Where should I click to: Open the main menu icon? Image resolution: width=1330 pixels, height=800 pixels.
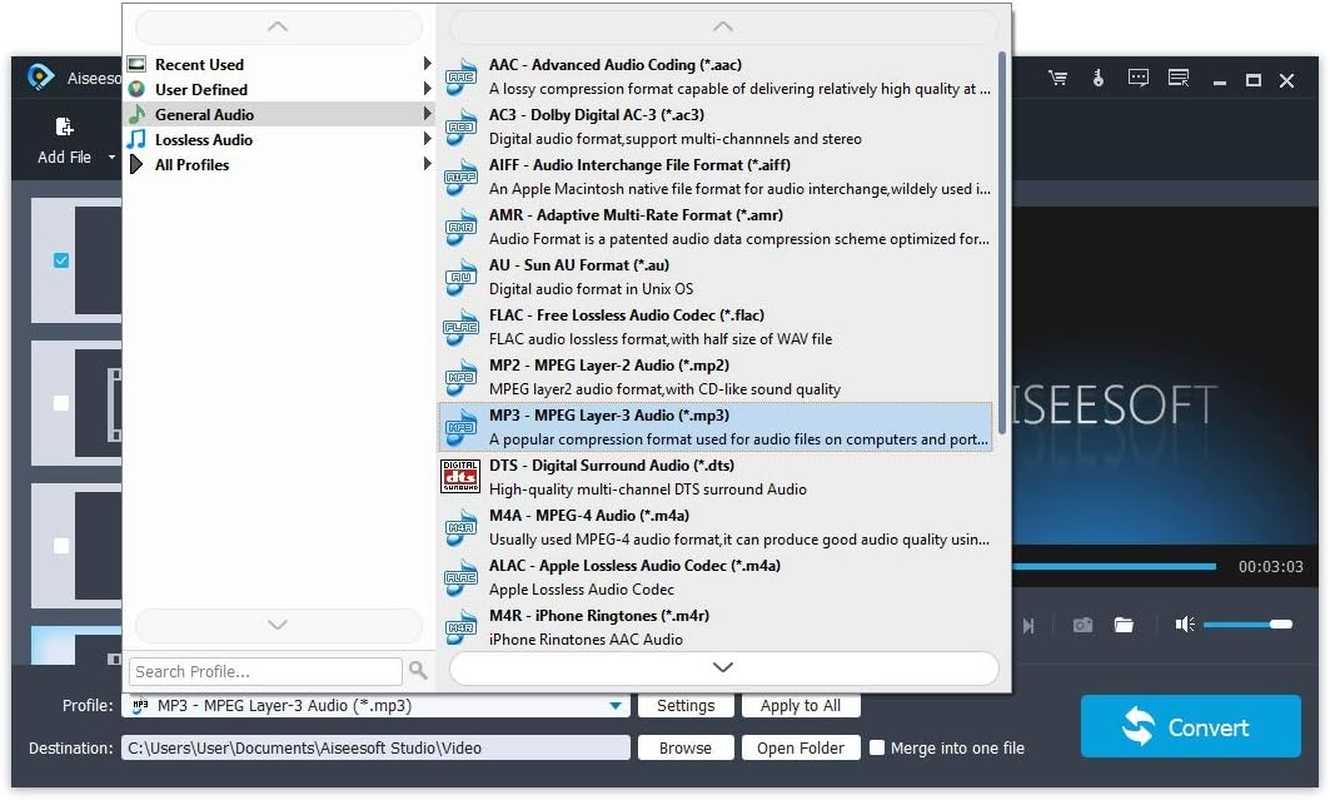coord(1178,78)
